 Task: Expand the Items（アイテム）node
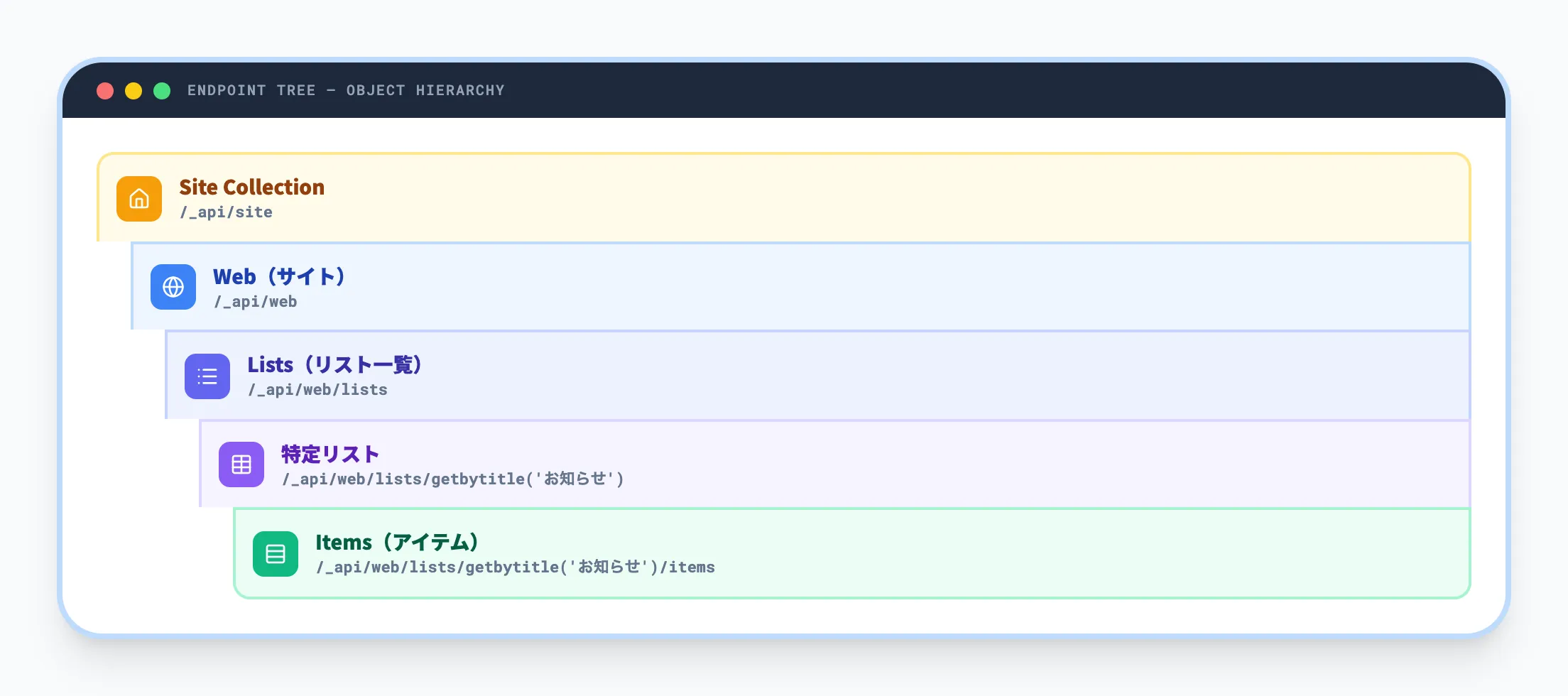click(x=398, y=542)
